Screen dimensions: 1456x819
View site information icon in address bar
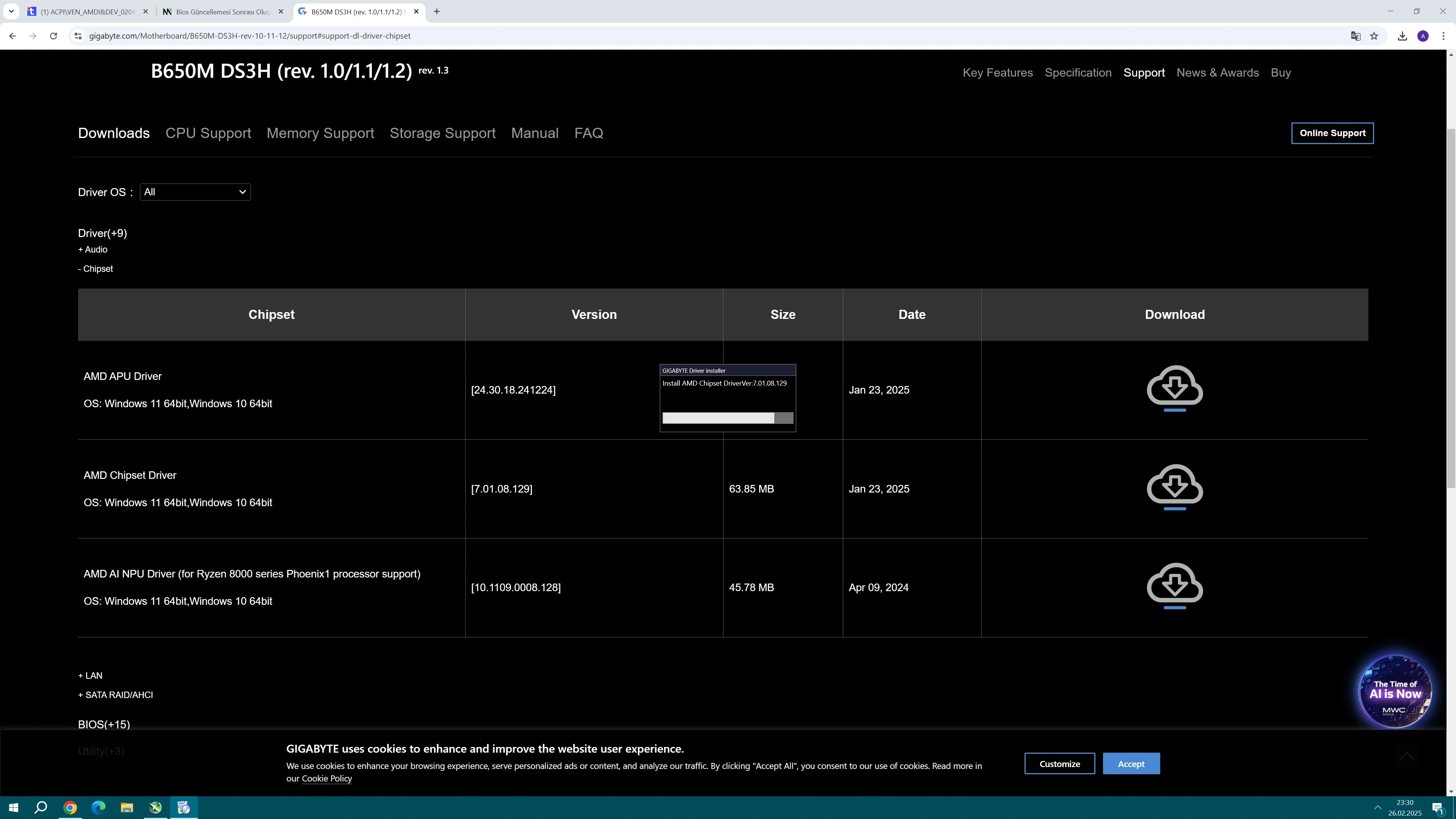pos(78,36)
